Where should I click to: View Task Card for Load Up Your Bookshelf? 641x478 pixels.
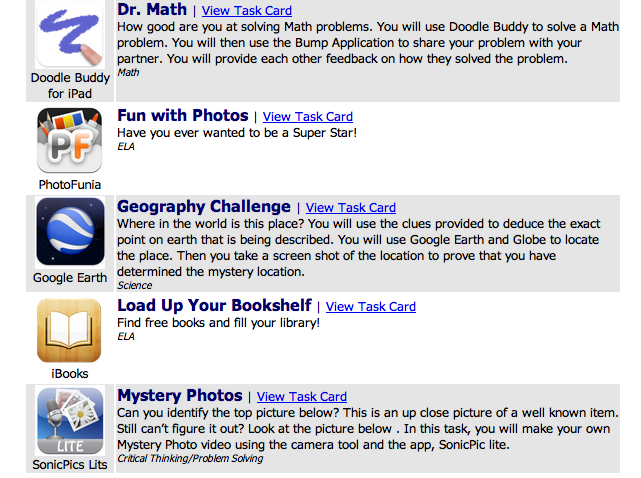(x=371, y=307)
